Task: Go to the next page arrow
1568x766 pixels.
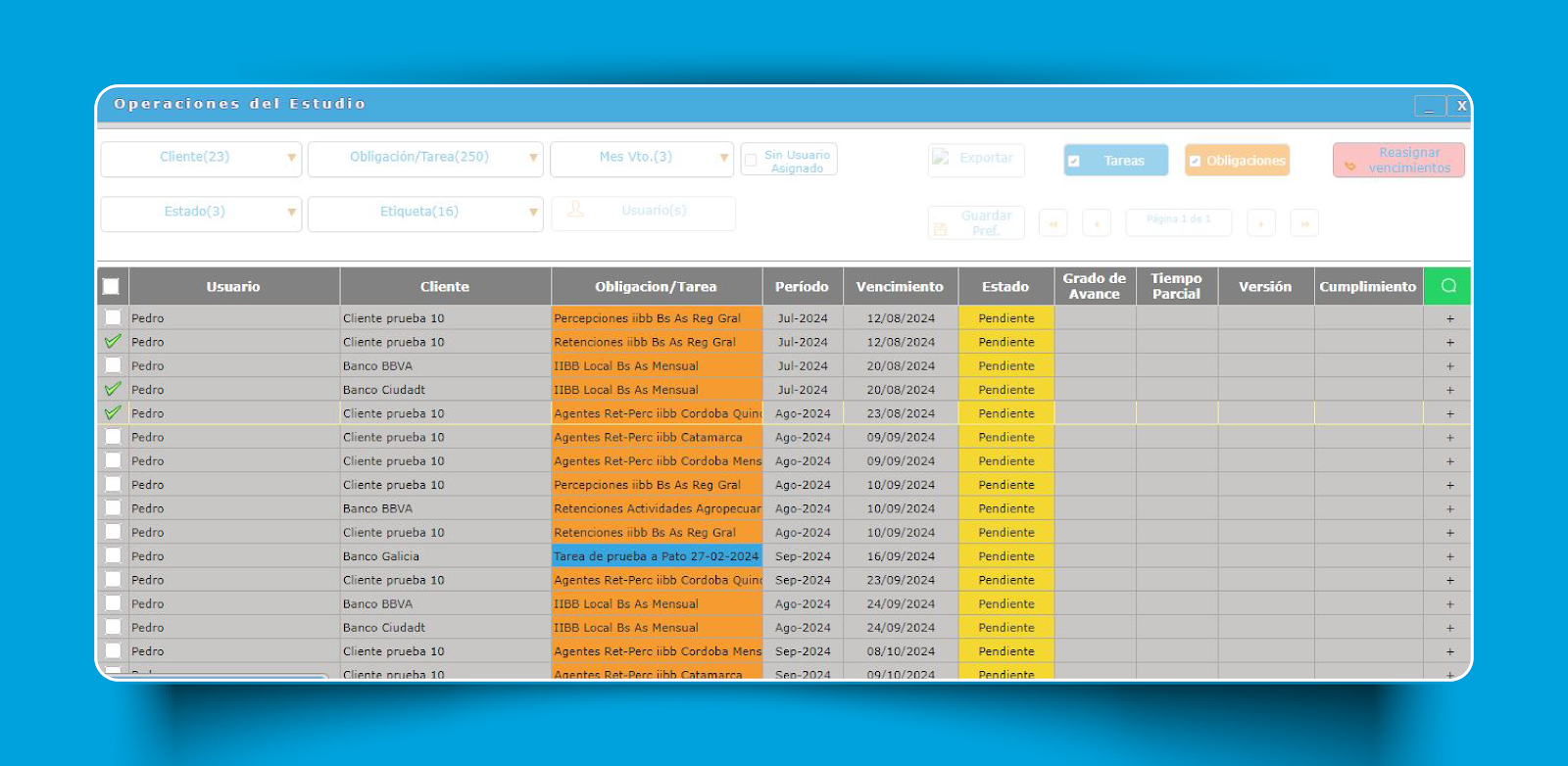Action: (1261, 223)
